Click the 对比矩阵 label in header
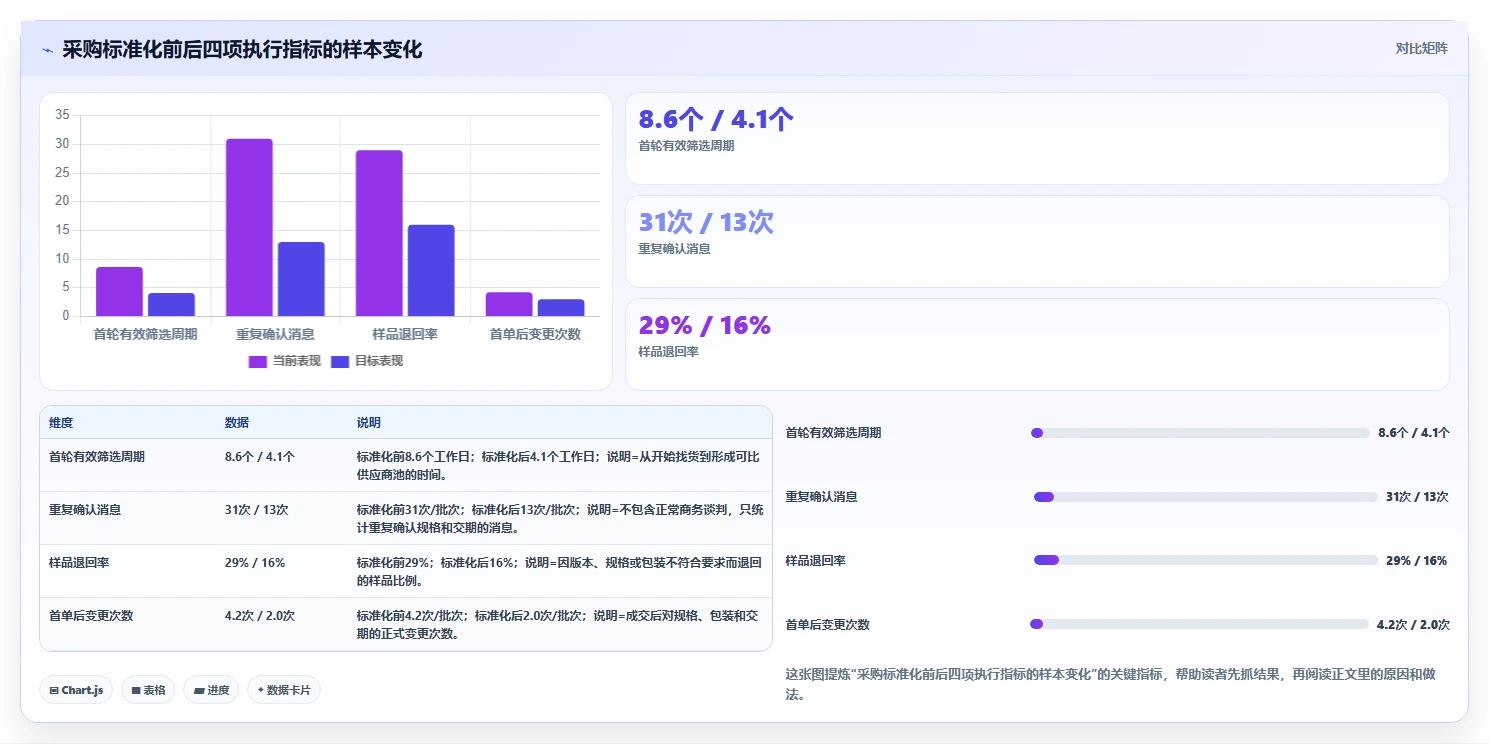 pyautogui.click(x=1421, y=48)
